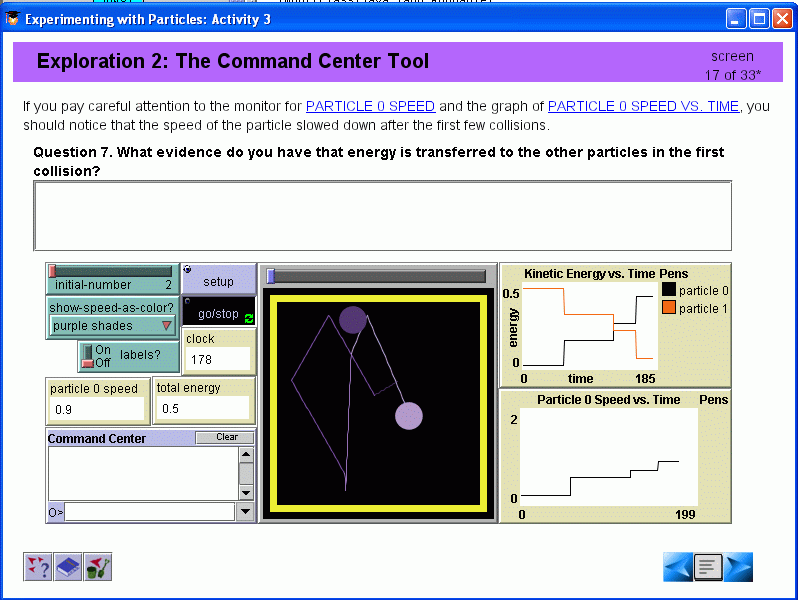Click the Question 7 answer text box
Image resolution: width=798 pixels, height=600 pixels.
click(x=382, y=216)
